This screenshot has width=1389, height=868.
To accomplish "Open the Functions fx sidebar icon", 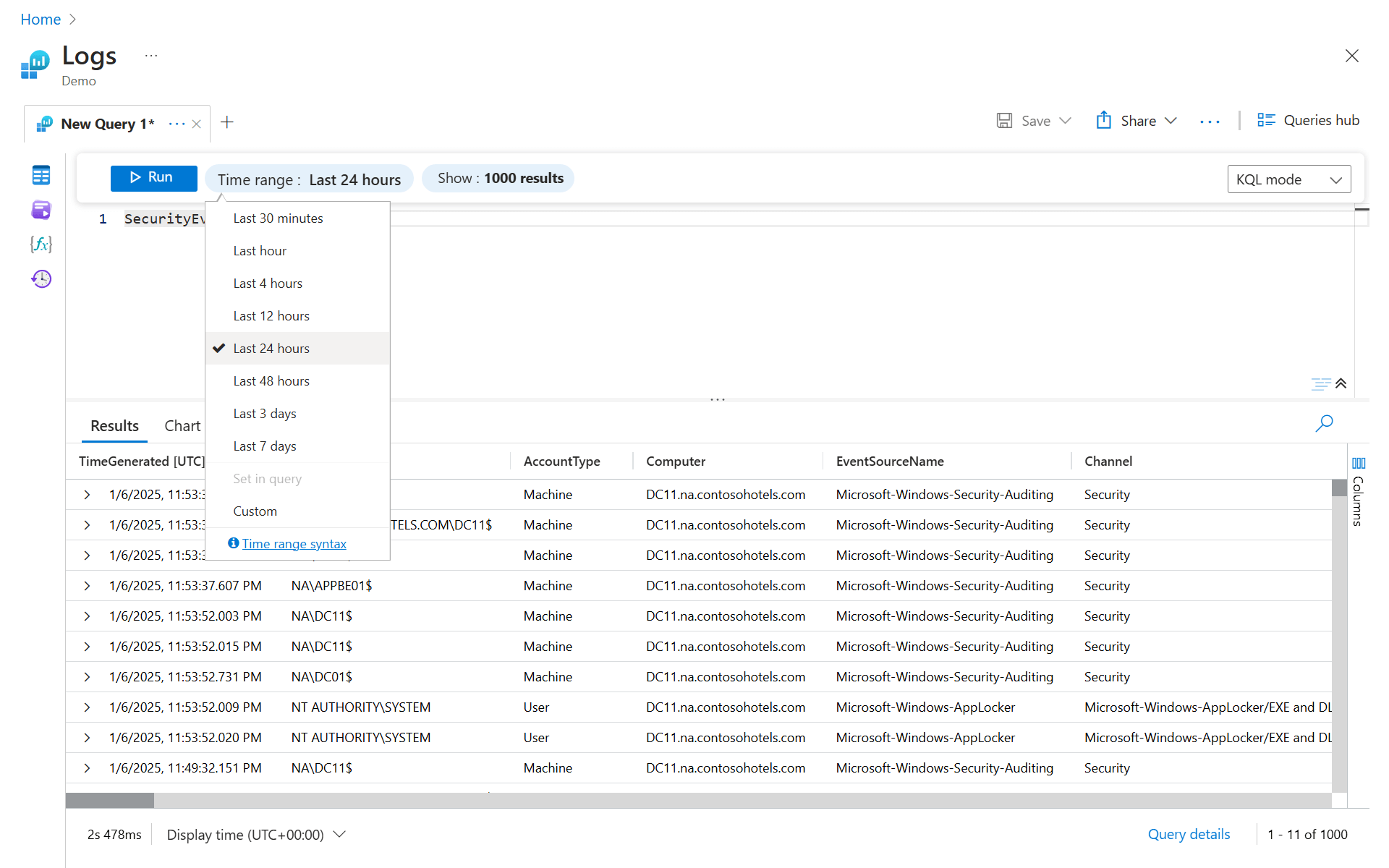I will click(x=41, y=244).
